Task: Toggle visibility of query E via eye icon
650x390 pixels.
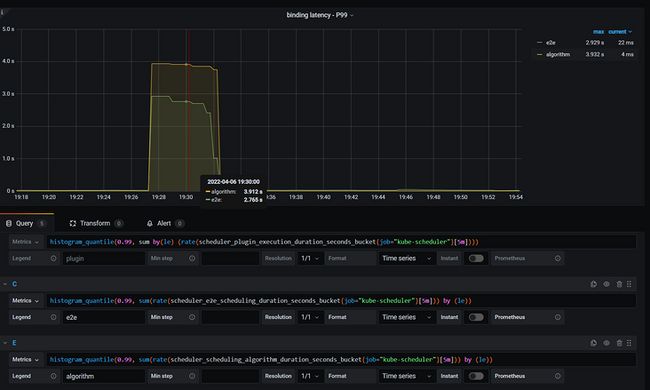Action: coord(606,343)
